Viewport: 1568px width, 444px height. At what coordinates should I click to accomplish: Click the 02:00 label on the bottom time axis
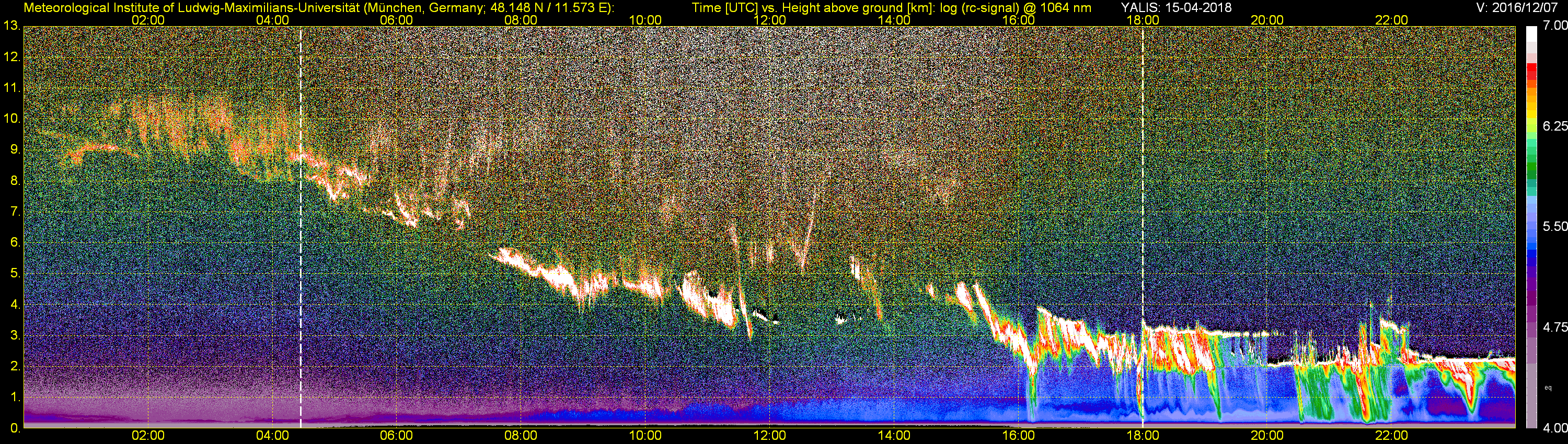point(148,436)
